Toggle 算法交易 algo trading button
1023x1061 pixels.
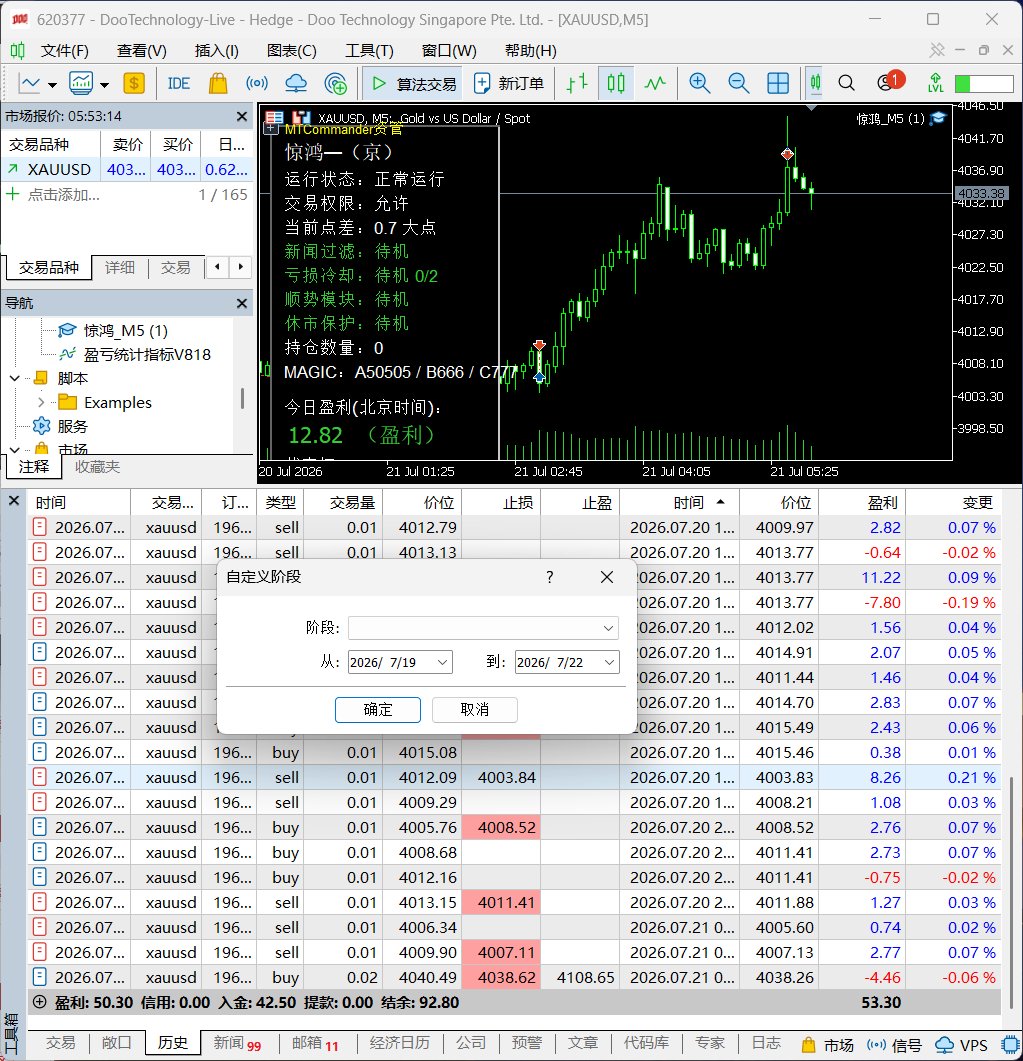tap(413, 83)
